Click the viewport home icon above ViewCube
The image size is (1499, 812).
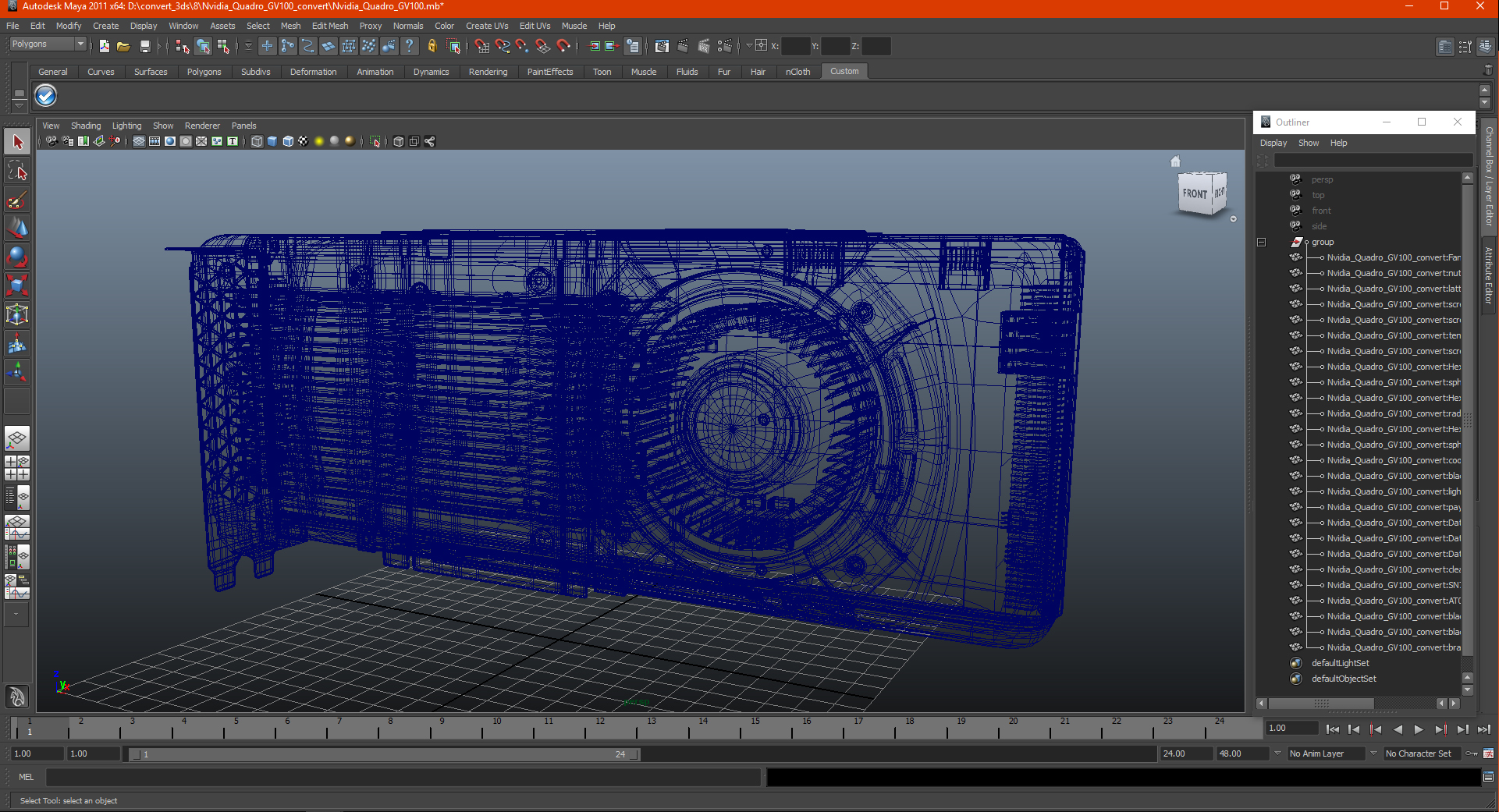1175,161
